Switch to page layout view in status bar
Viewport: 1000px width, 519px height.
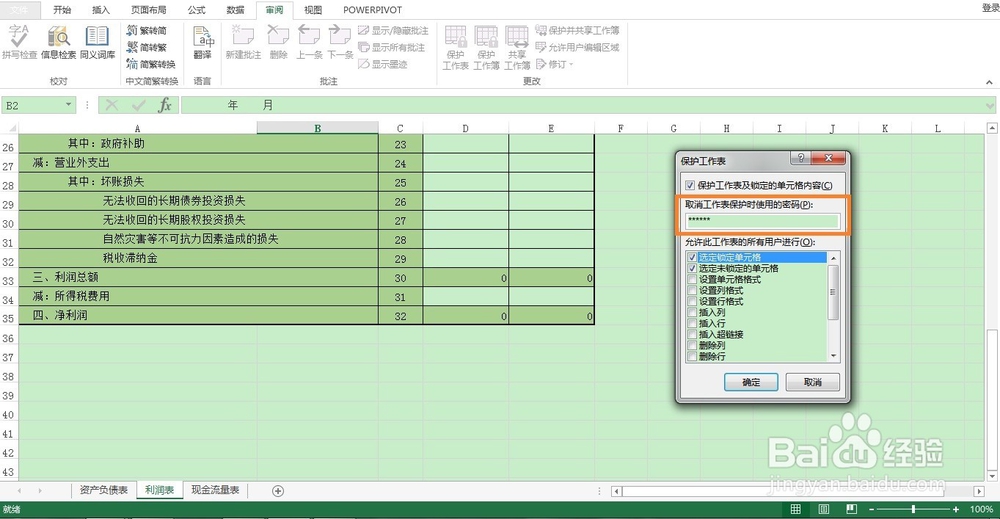pos(823,509)
